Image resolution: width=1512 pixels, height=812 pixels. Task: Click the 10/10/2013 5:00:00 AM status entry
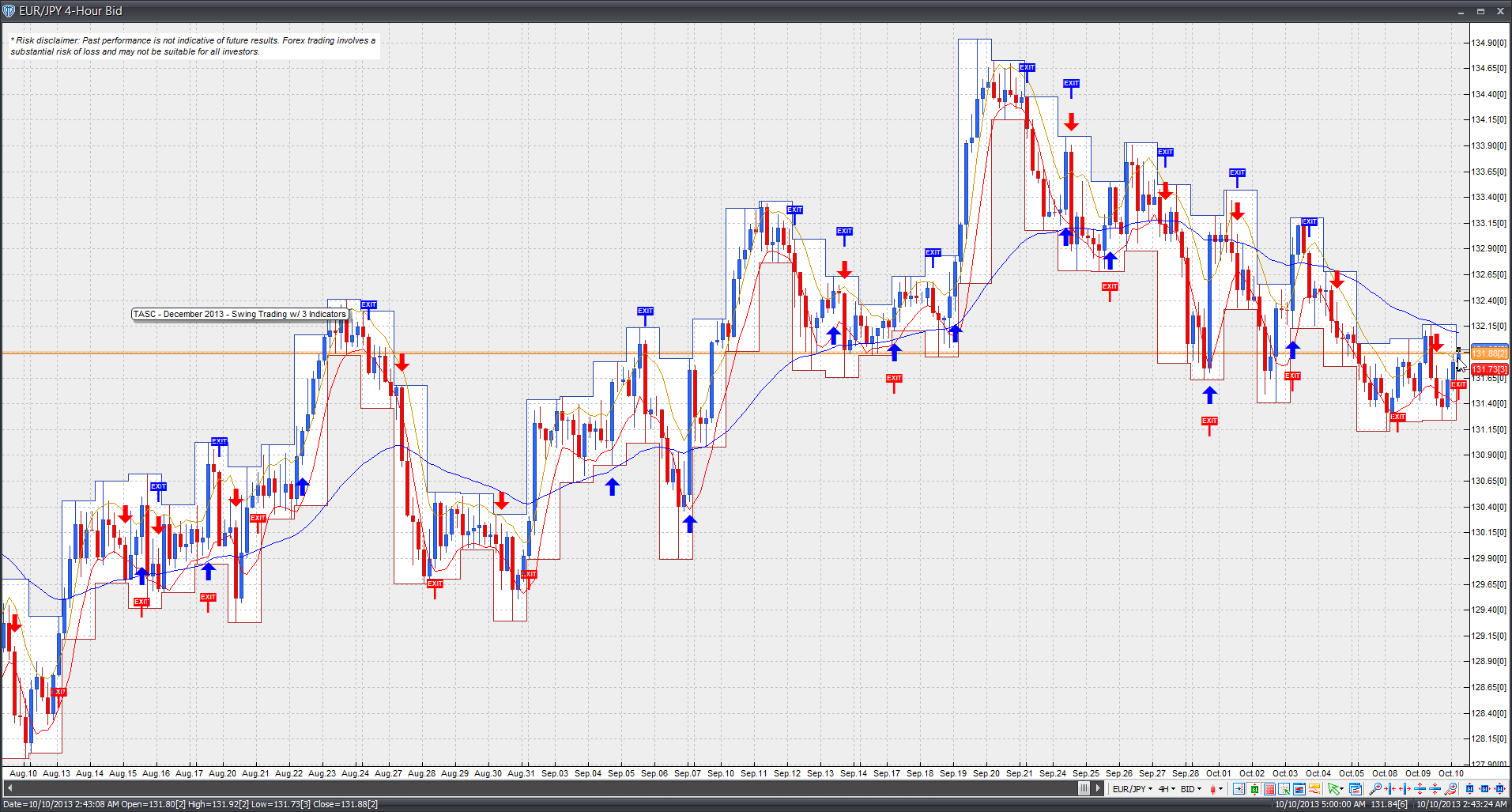click(1320, 804)
